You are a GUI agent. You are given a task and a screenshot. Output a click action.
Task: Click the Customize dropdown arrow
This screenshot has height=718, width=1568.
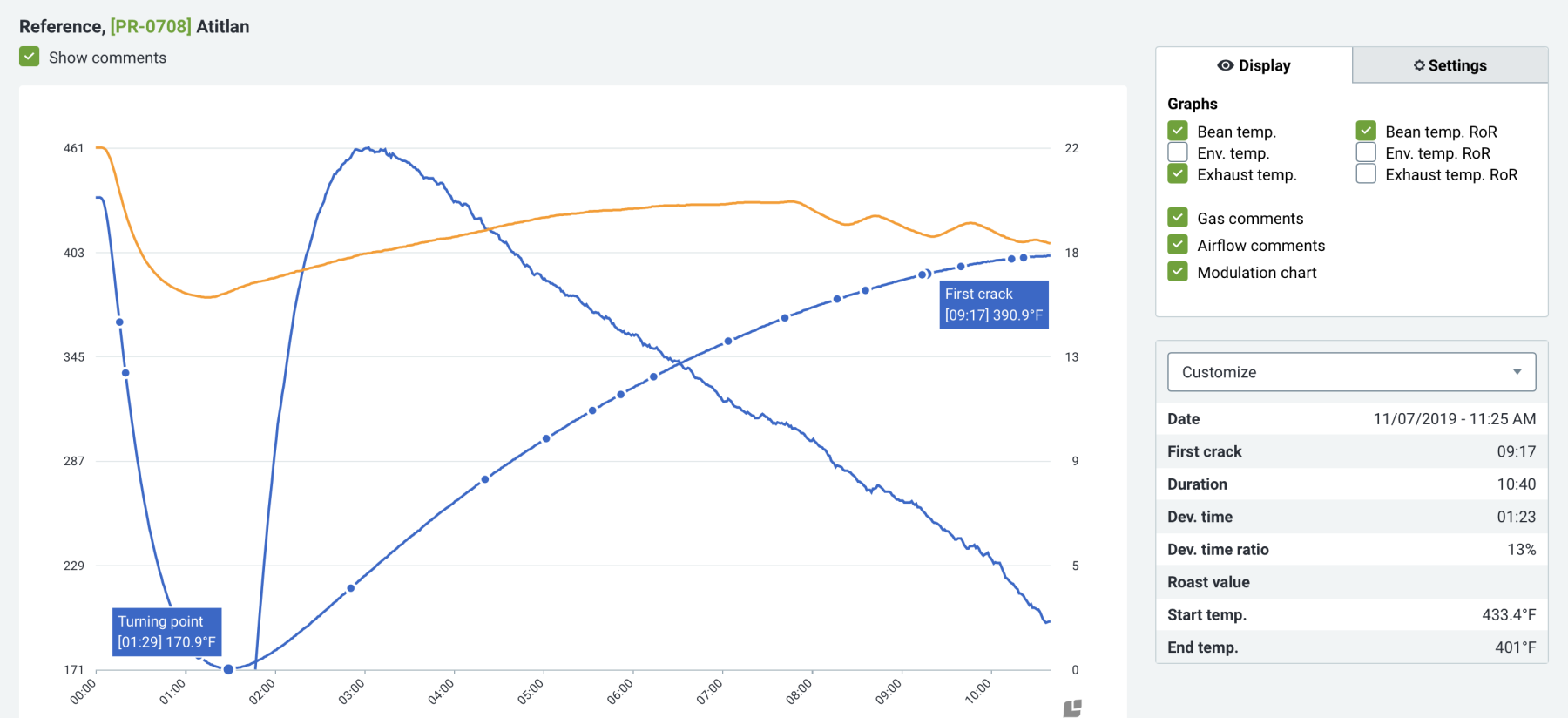1517,372
